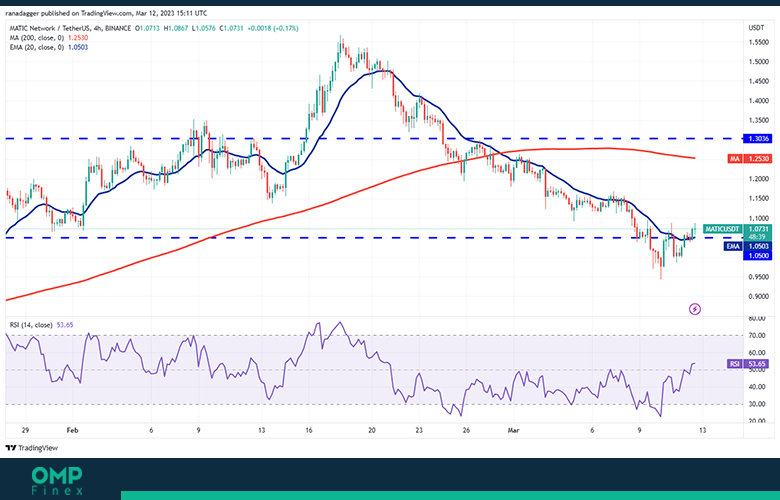This screenshot has width=780, height=500.
Task: Select the RSI (14, close) indicator legend
Action: 41,325
